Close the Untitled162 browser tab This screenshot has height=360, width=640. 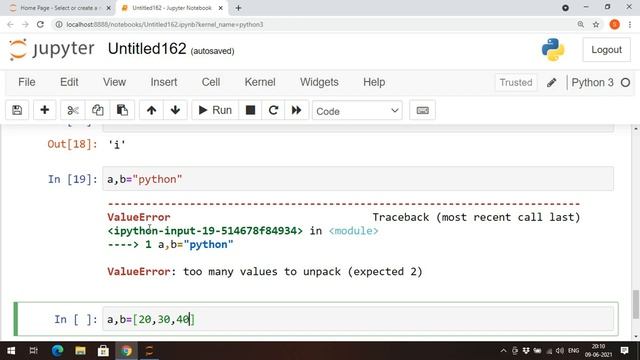point(220,8)
